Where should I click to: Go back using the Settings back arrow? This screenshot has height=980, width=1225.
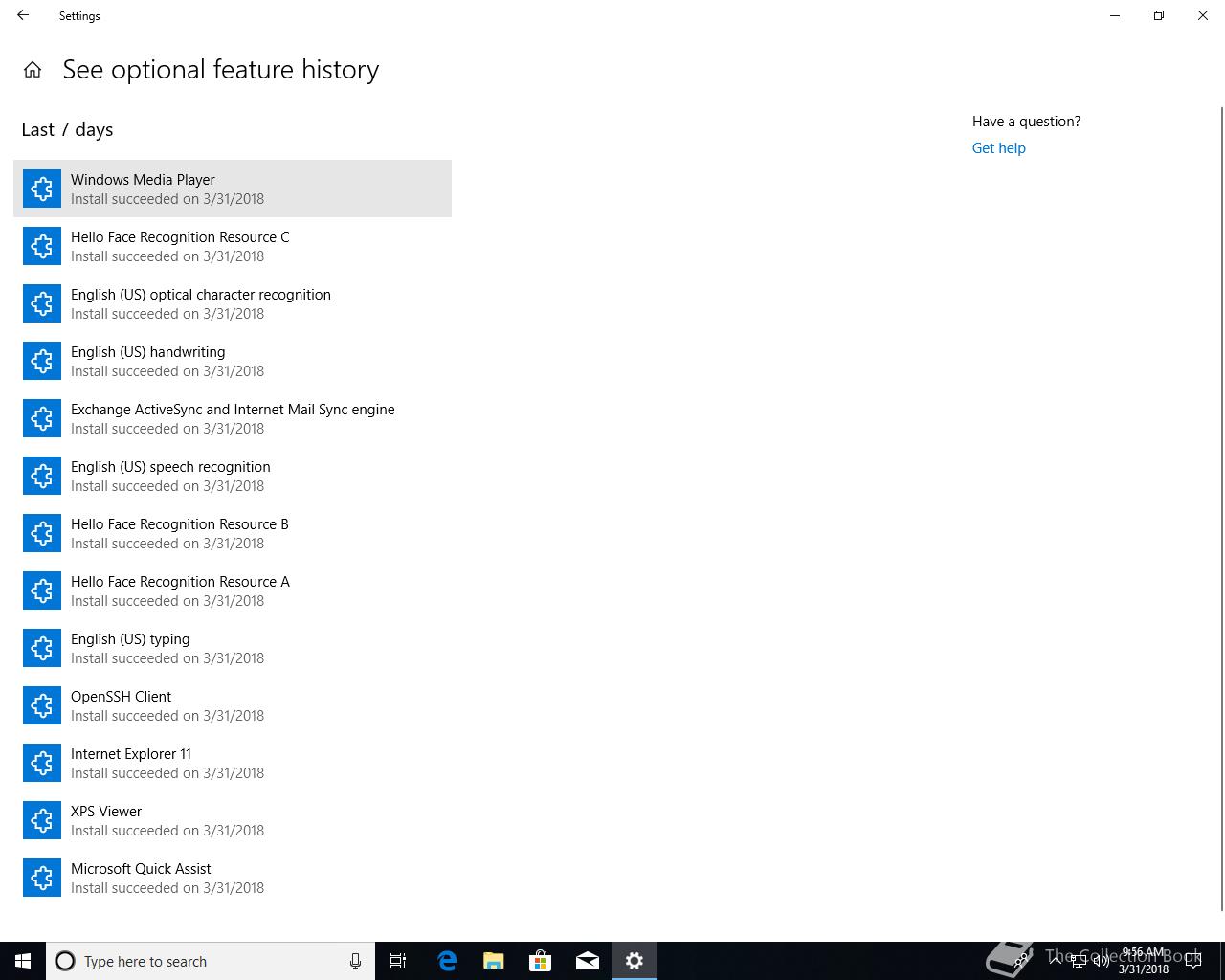[x=23, y=15]
